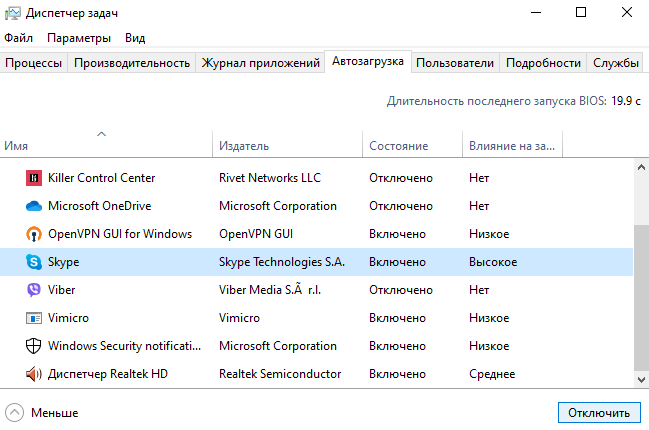Viewport: 649px width, 430px height.
Task: Sort by the Влияние на запуск column
Action: click(x=510, y=146)
